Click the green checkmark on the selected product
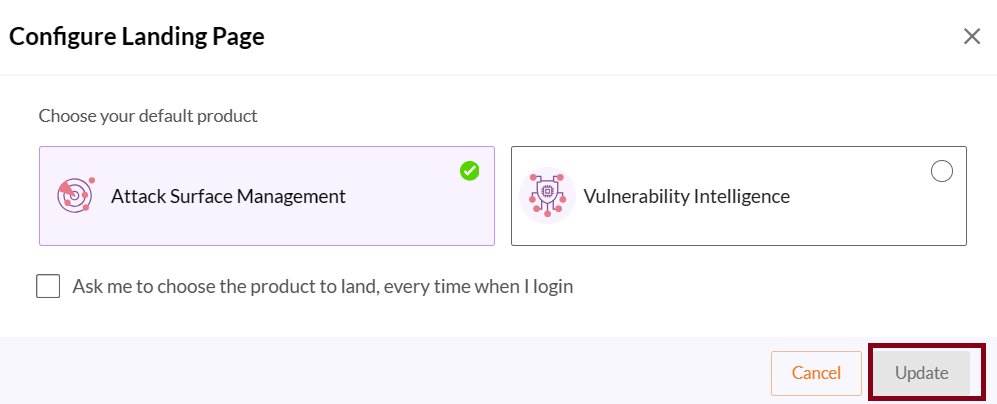 click(x=469, y=171)
